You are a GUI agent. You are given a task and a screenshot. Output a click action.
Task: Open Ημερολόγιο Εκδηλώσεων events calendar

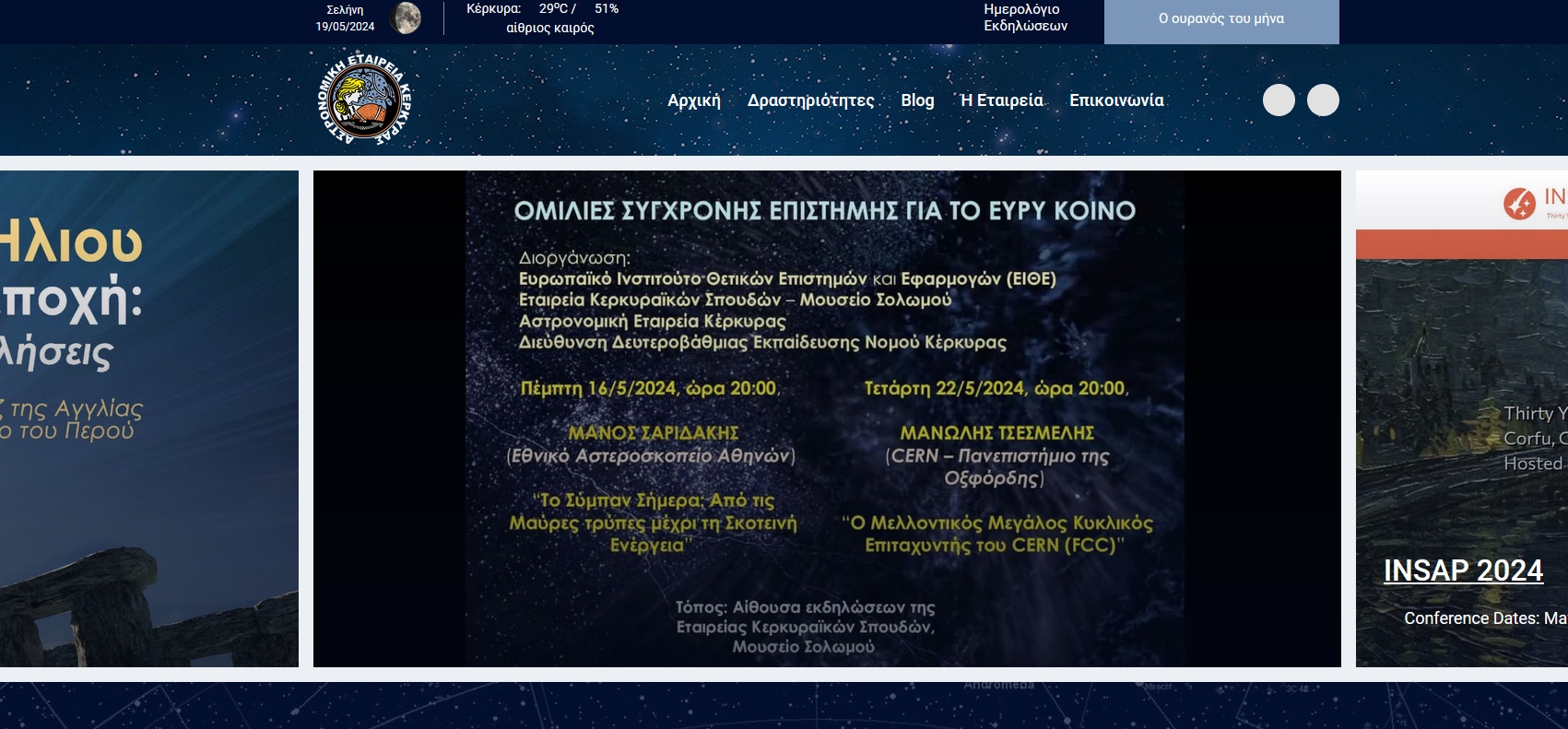[x=1025, y=18]
